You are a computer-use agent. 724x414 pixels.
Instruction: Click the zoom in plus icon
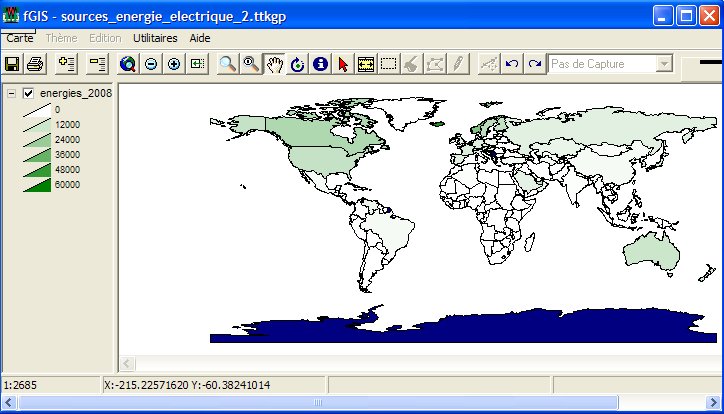174,64
